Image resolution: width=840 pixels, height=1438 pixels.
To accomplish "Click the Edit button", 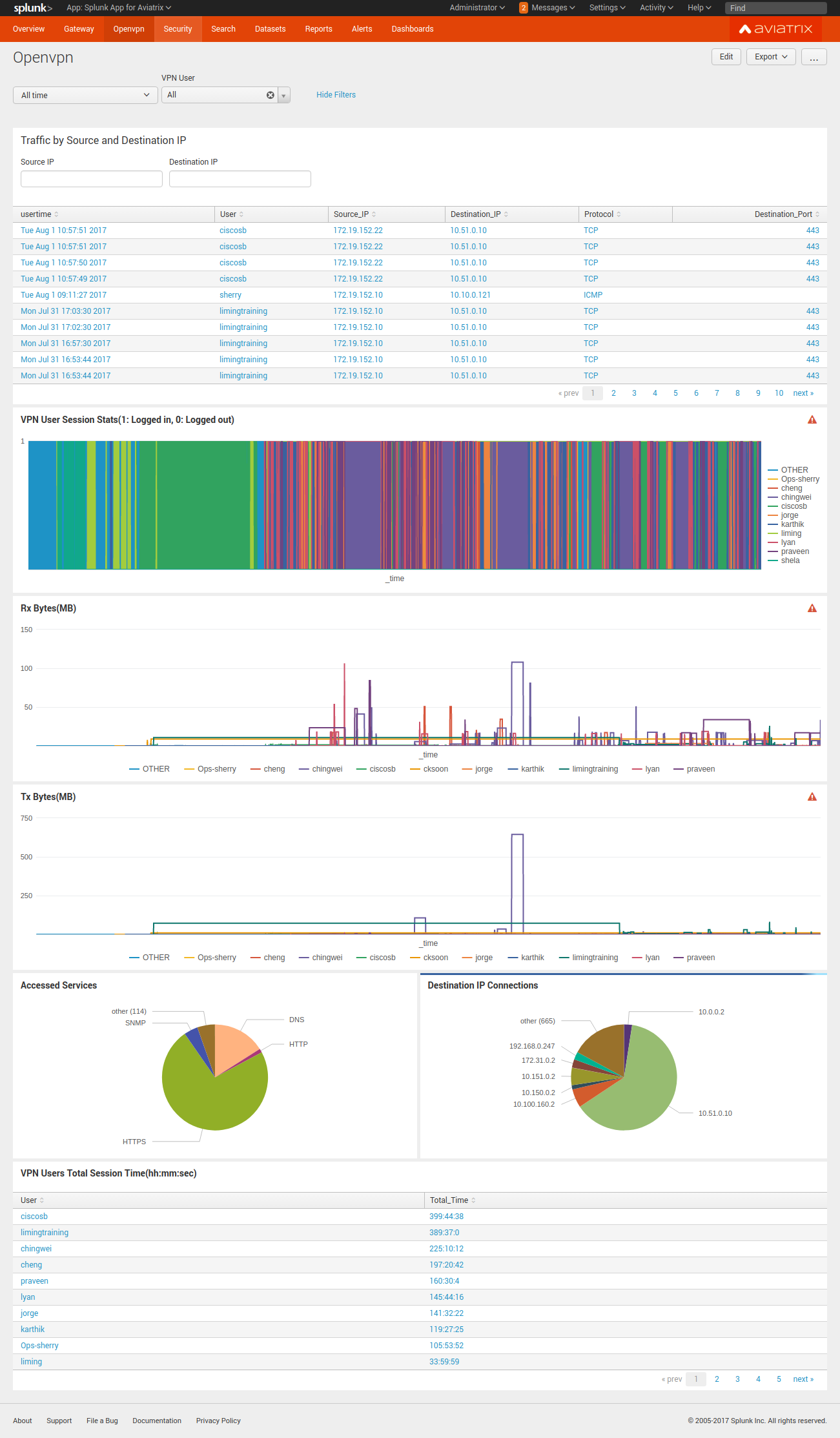I will point(726,57).
